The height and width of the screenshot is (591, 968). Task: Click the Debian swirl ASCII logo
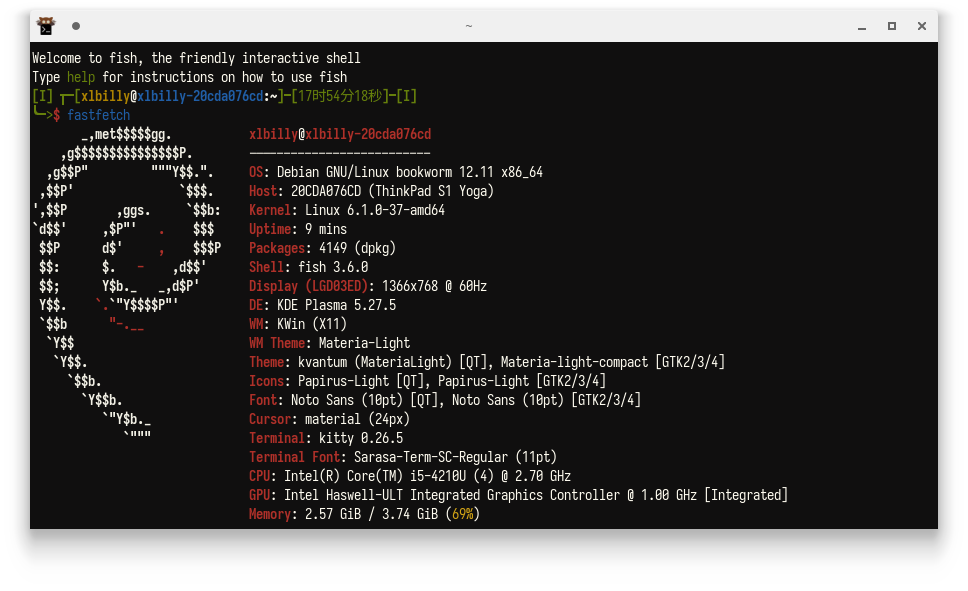127,286
